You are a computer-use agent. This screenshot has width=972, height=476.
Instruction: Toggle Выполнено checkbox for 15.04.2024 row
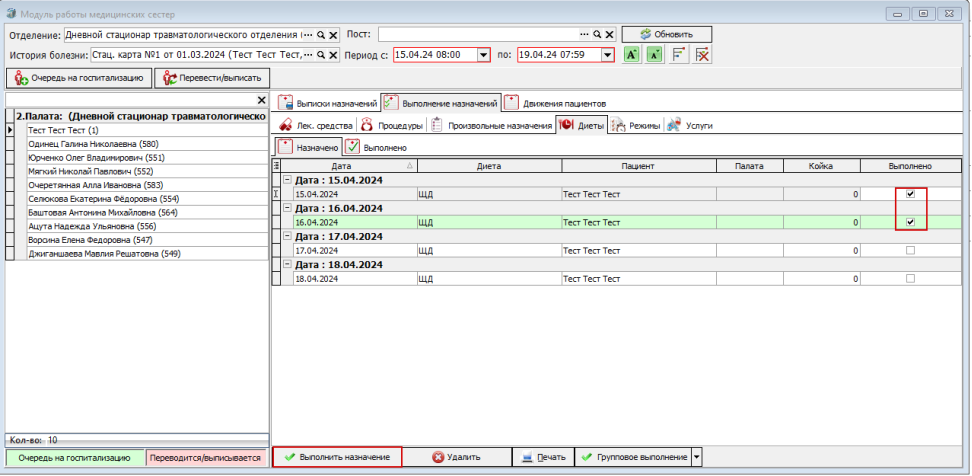coord(910,194)
